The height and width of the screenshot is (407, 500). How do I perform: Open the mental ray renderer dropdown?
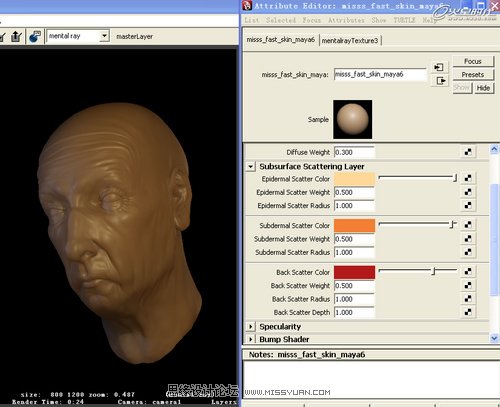click(x=104, y=36)
